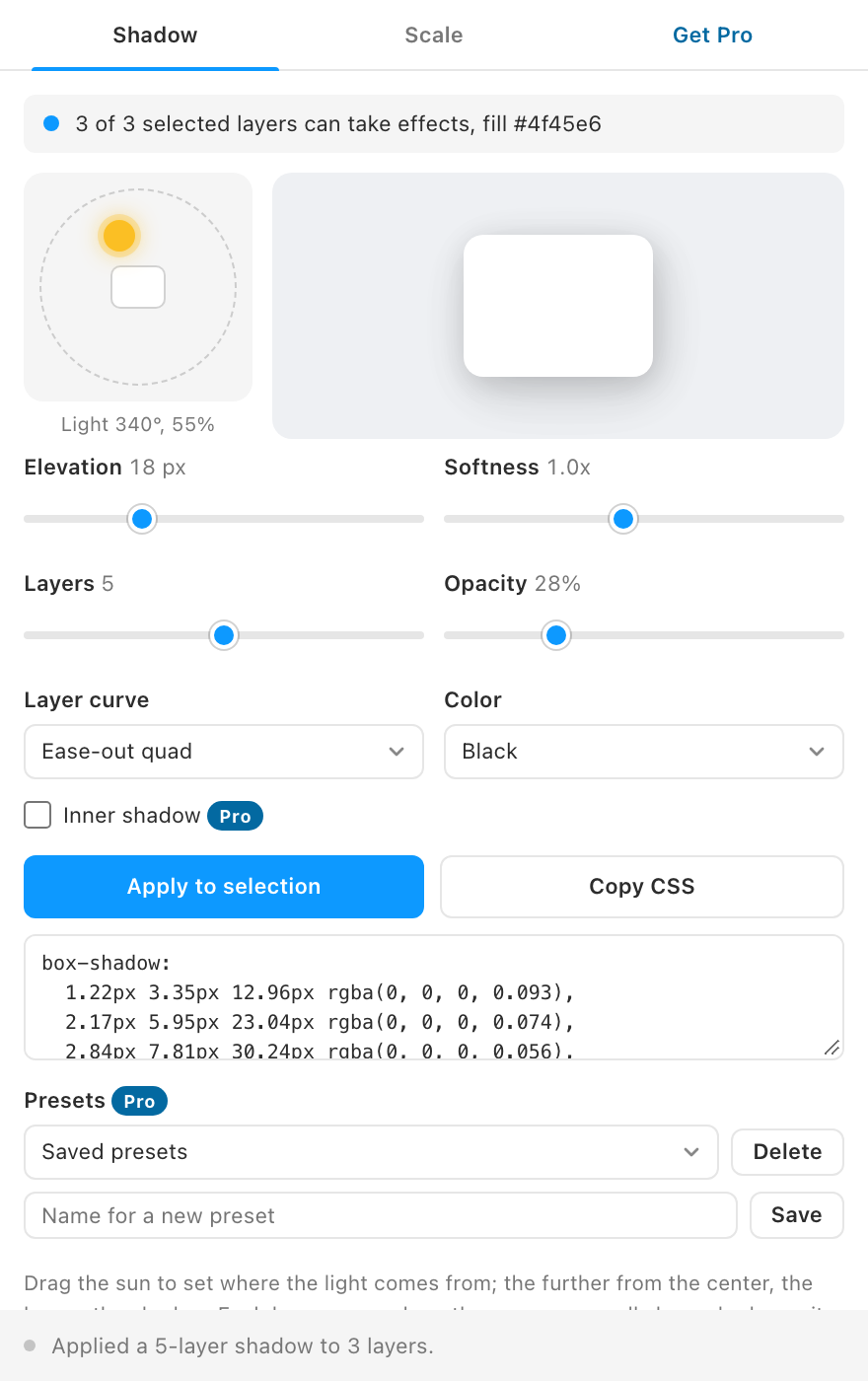
Task: Click the Layers slider handle
Action: 224,635
